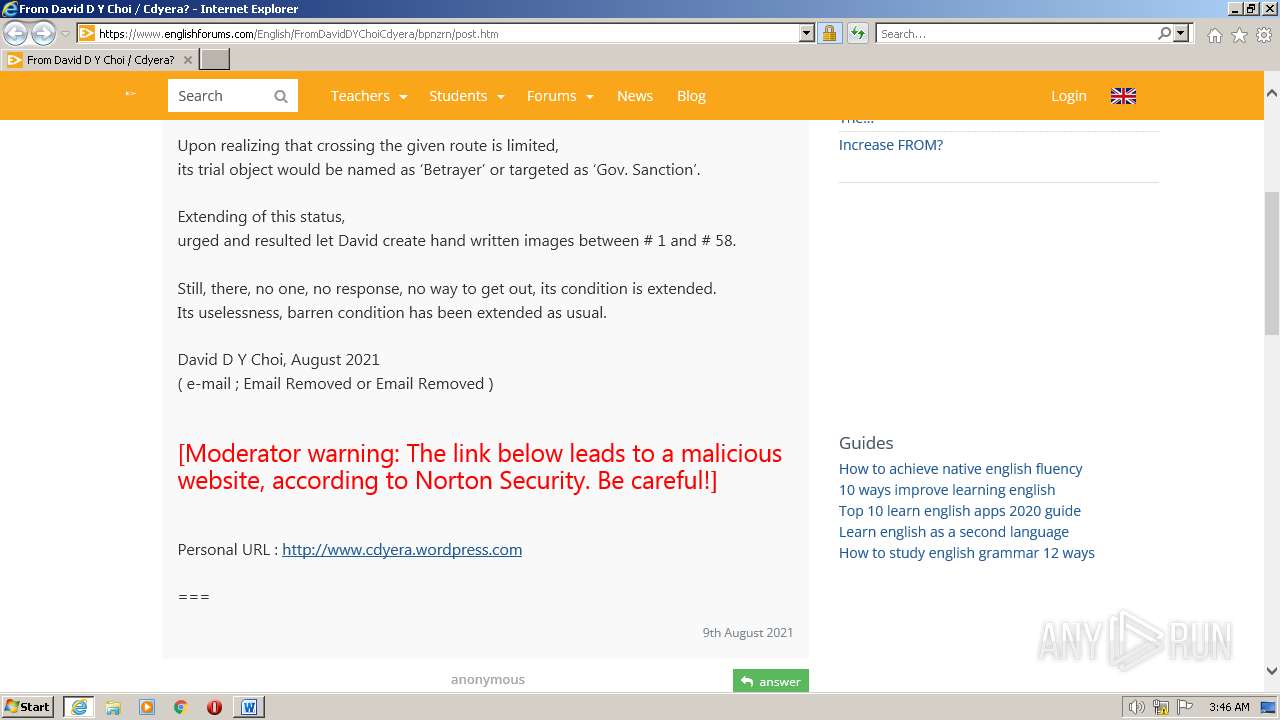Viewport: 1280px width, 720px height.
Task: Click the page scrollbar up arrow
Action: (1272, 92)
